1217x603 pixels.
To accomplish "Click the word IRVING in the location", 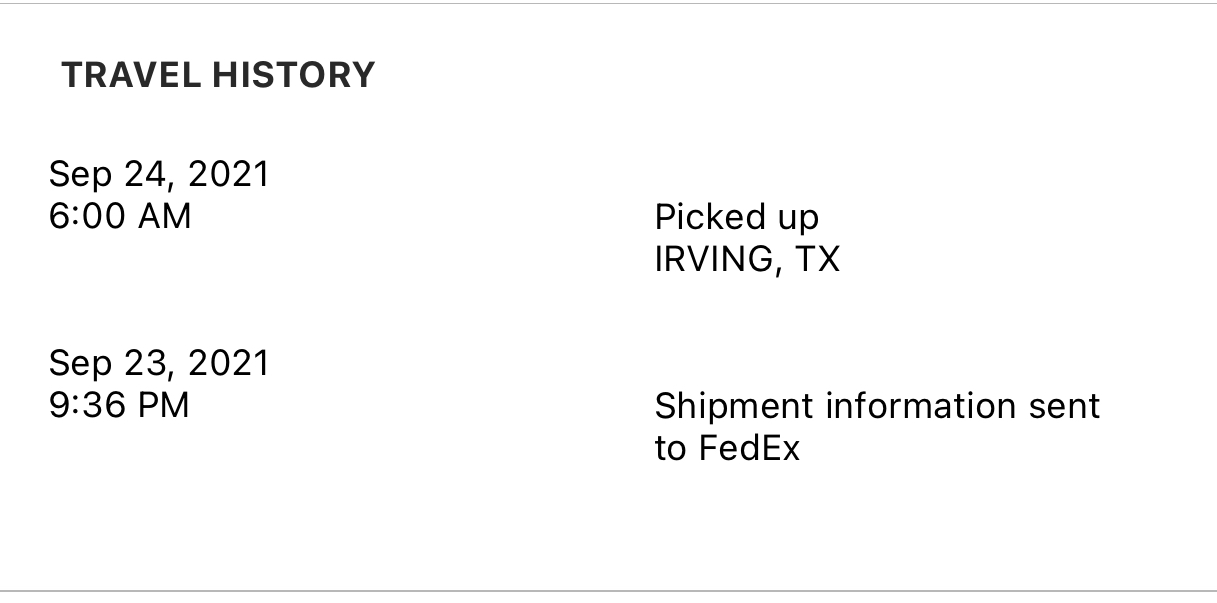I will pos(713,259).
